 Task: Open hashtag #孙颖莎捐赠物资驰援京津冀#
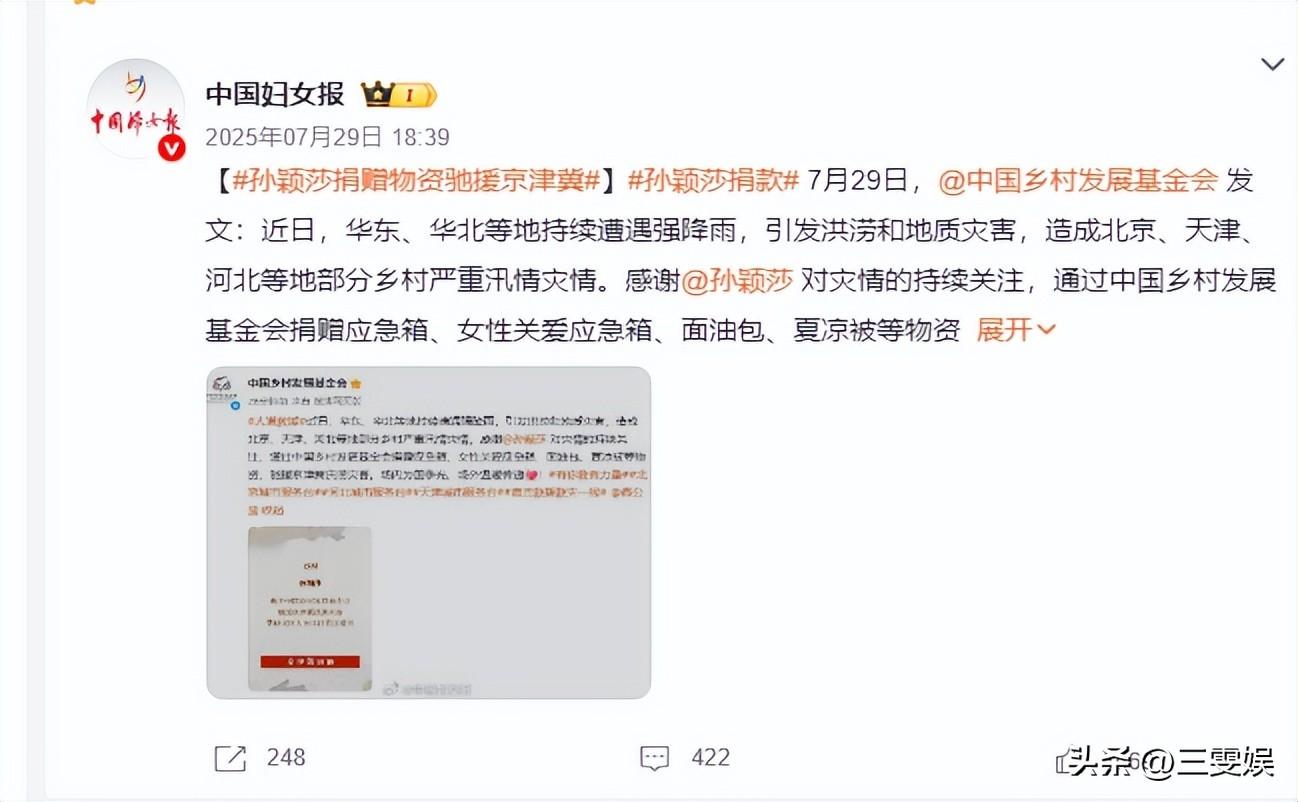click(416, 181)
